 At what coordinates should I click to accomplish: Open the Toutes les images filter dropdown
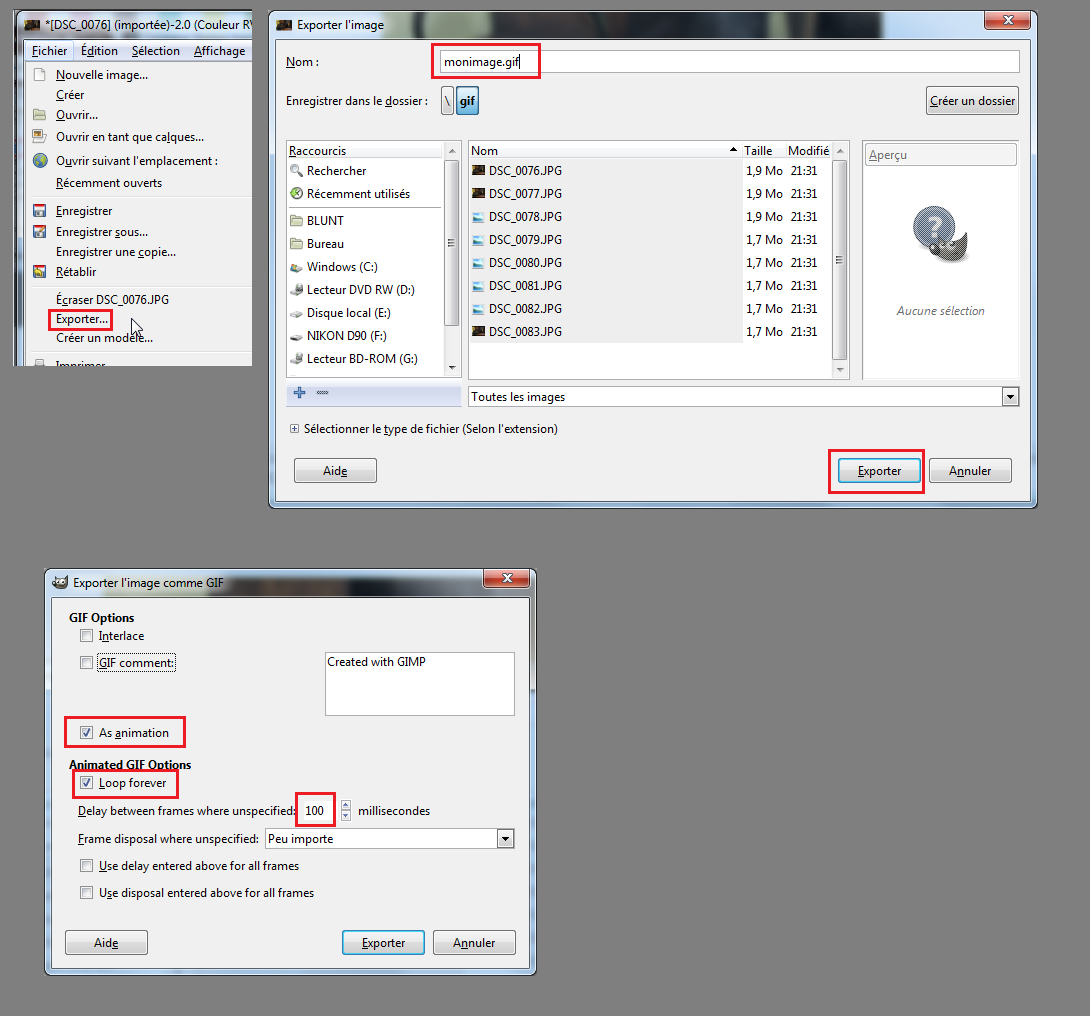tap(1010, 397)
